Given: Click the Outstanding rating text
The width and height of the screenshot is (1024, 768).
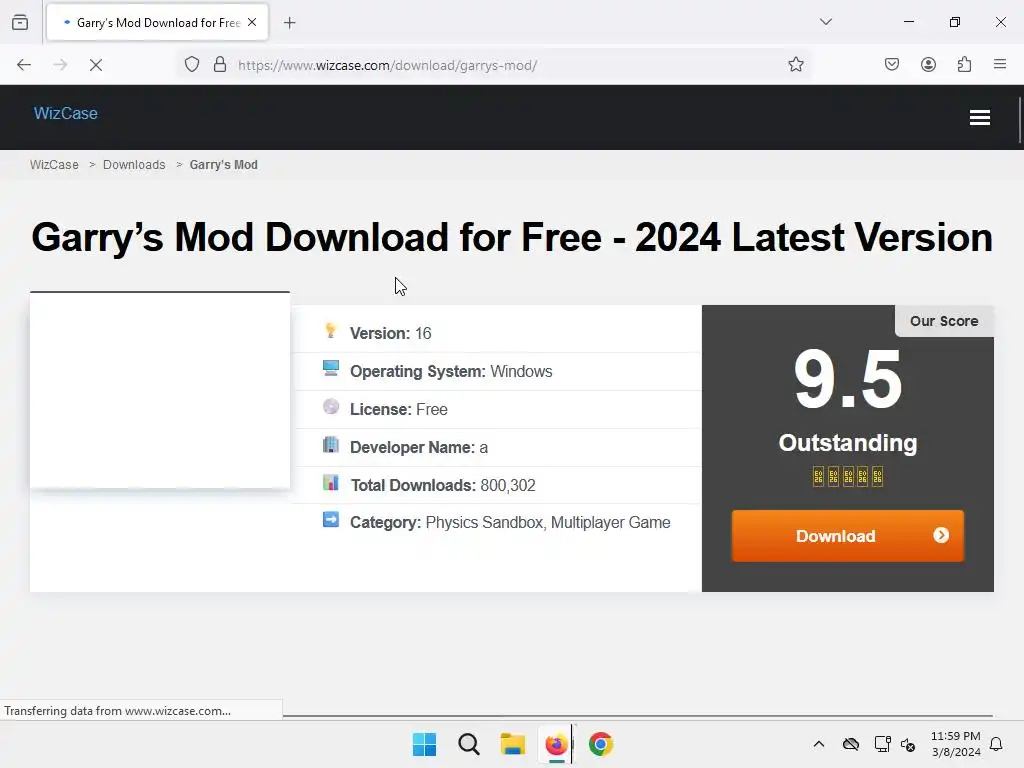Looking at the screenshot, I should point(848,443).
